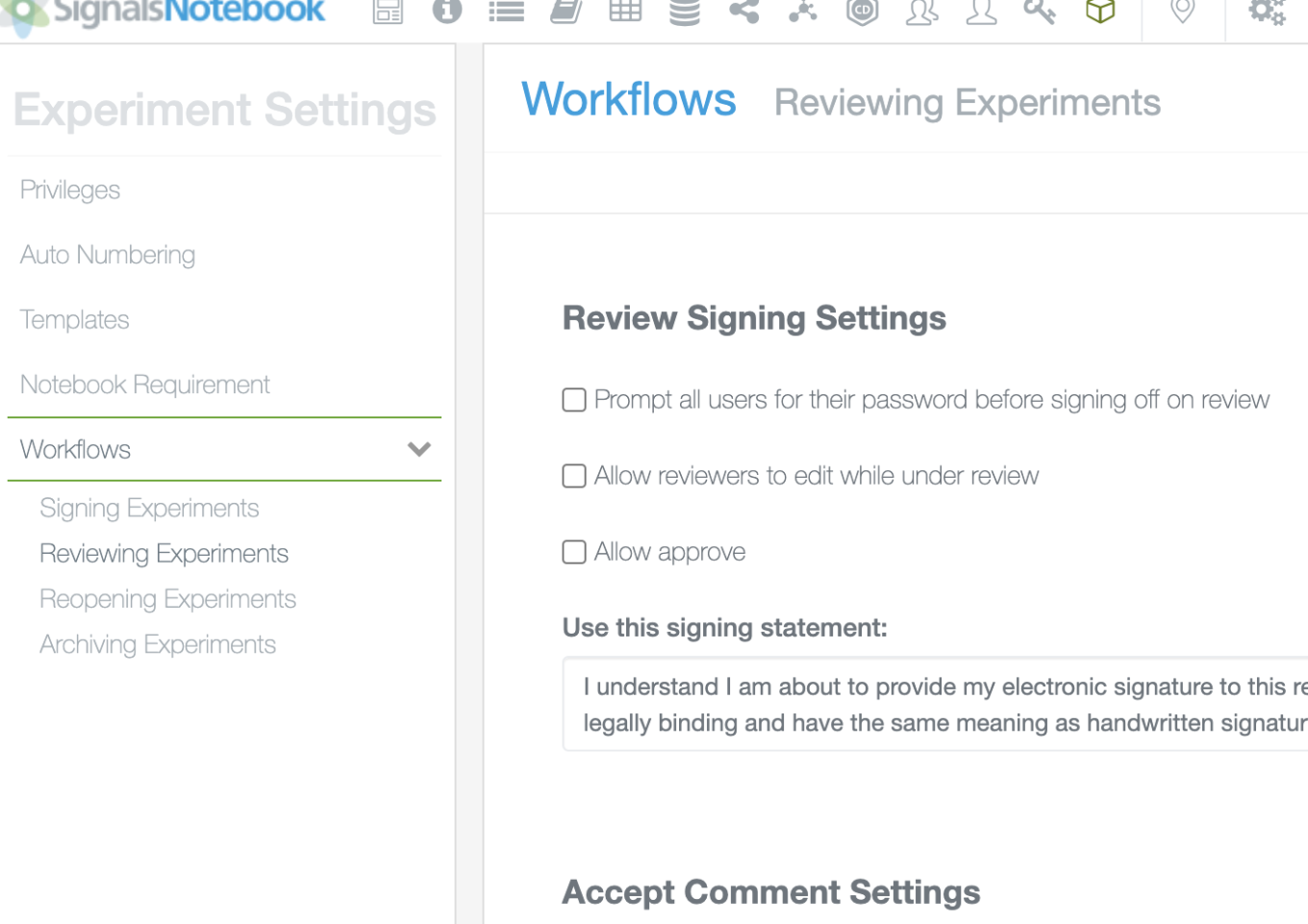Open the user groups icon
The width and height of the screenshot is (1308, 924).
pos(921,12)
